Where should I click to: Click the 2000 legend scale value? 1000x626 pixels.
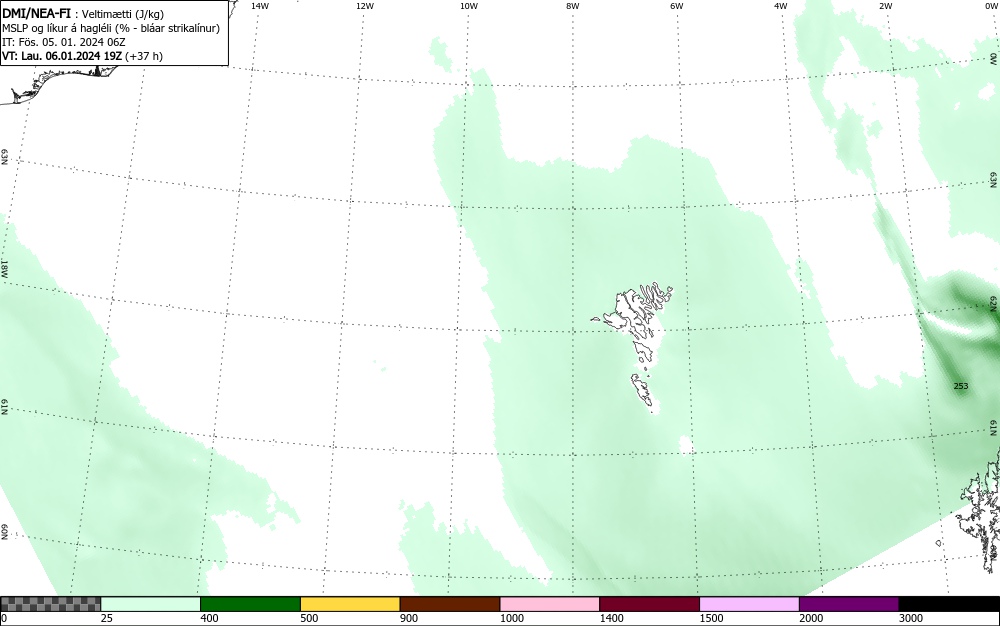(811, 618)
